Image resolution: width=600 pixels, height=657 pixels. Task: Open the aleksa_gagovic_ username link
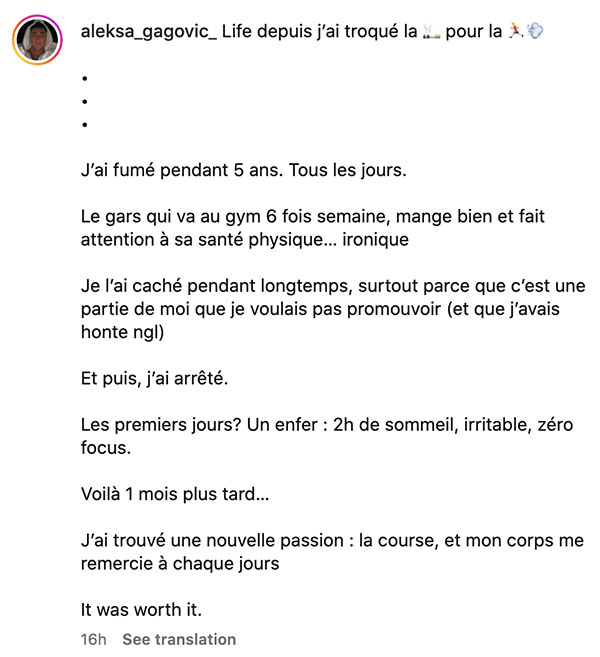[x=149, y=31]
